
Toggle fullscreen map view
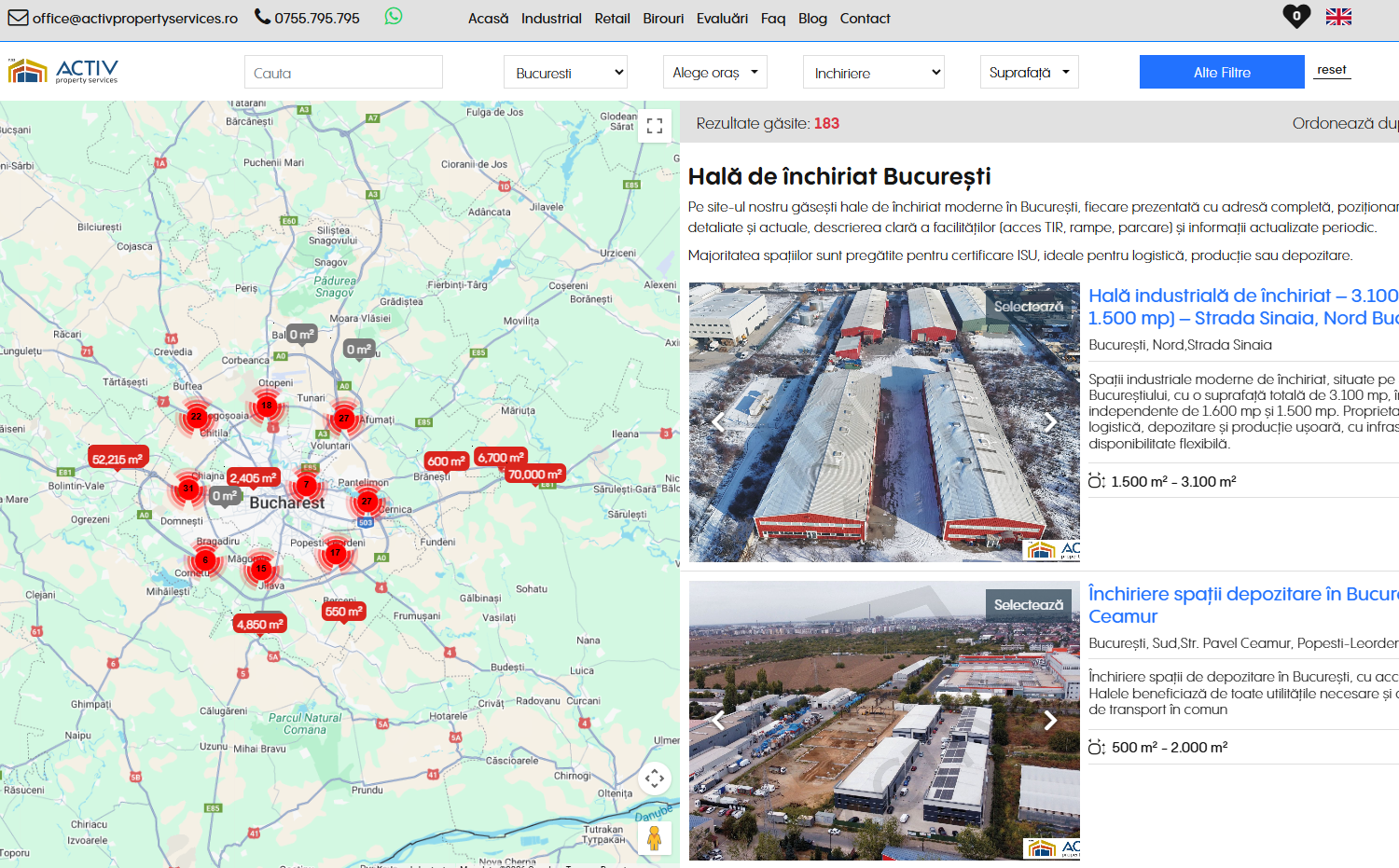pos(655,126)
